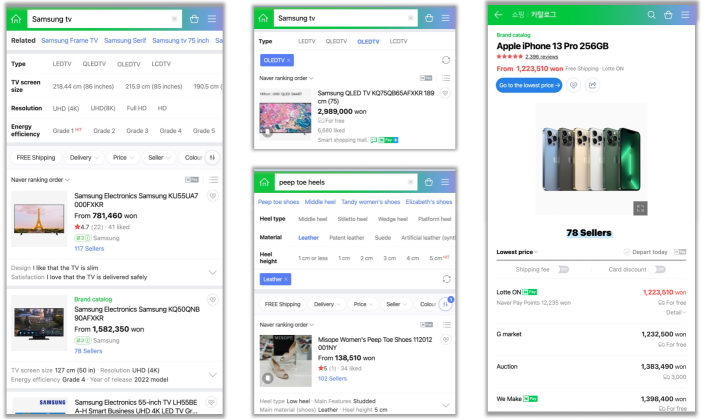703x419 pixels.
Task: Open Samsung Frame TV related link
Action: pos(69,40)
